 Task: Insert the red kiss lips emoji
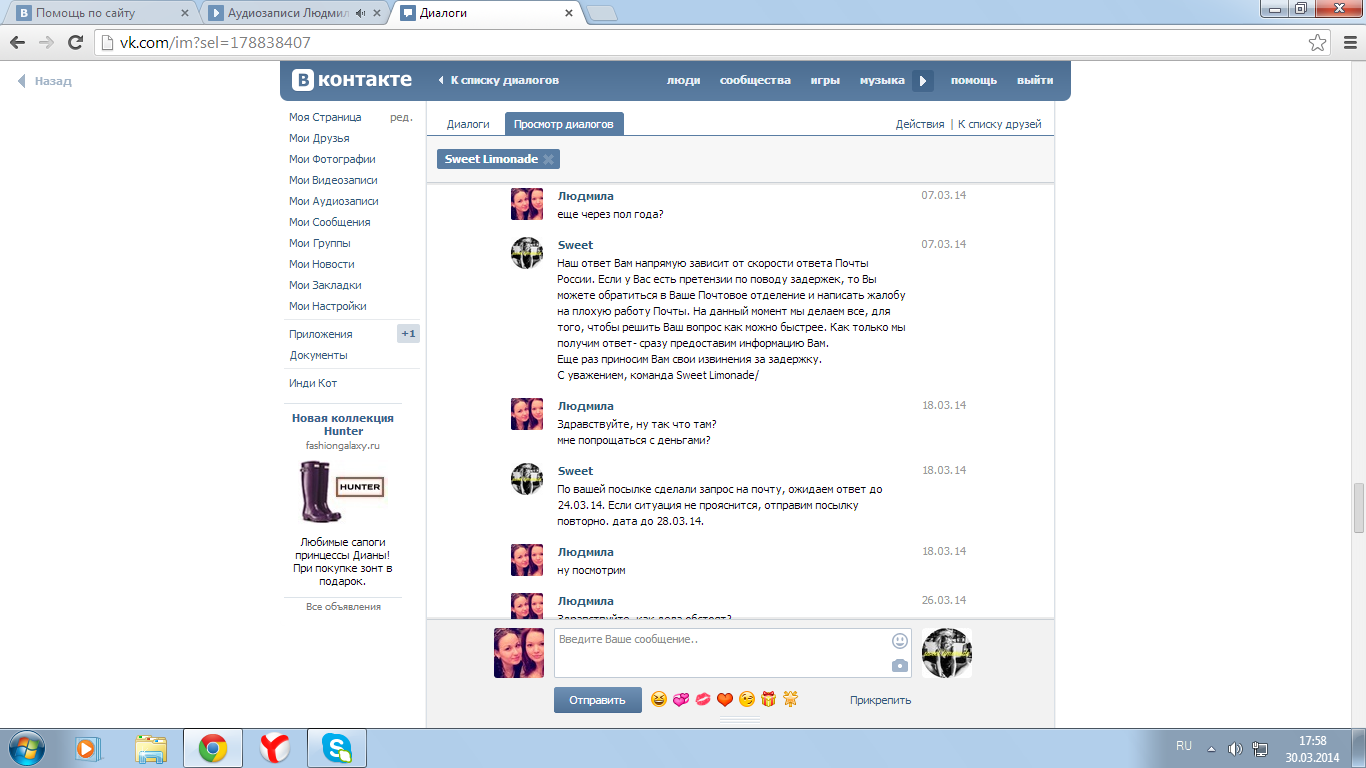pos(703,699)
